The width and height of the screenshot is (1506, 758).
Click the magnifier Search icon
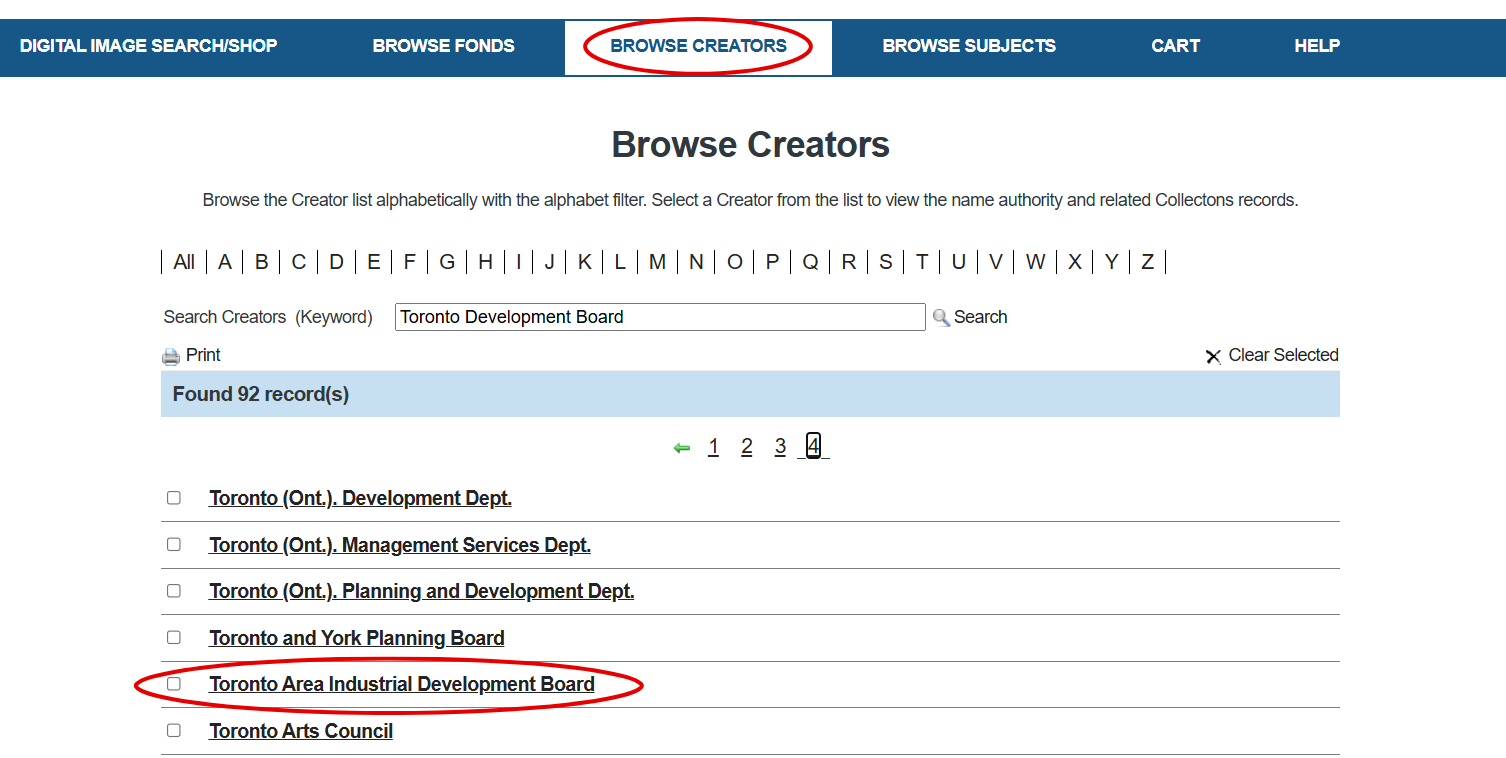click(941, 317)
